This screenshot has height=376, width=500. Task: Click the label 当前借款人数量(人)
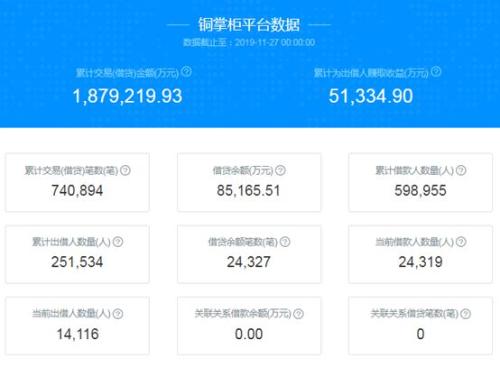click(415, 242)
